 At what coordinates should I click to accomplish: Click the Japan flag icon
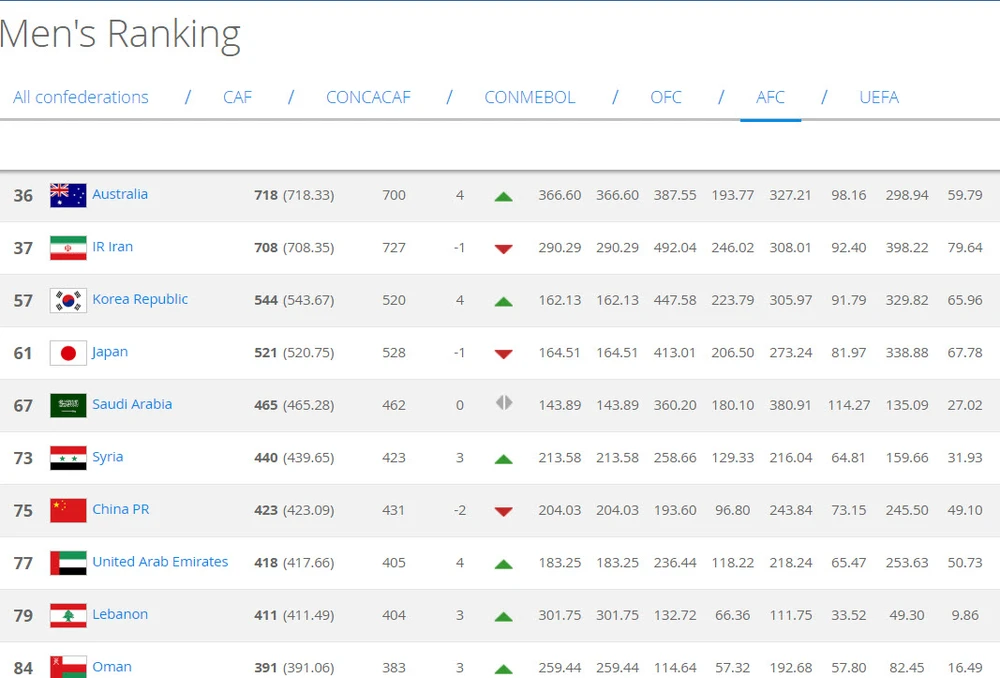(68, 353)
